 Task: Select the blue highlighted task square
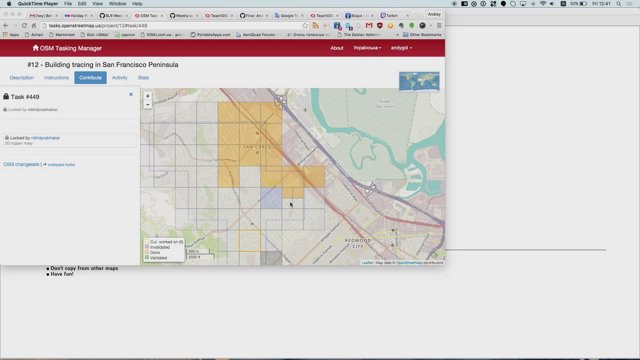[x=271, y=198]
